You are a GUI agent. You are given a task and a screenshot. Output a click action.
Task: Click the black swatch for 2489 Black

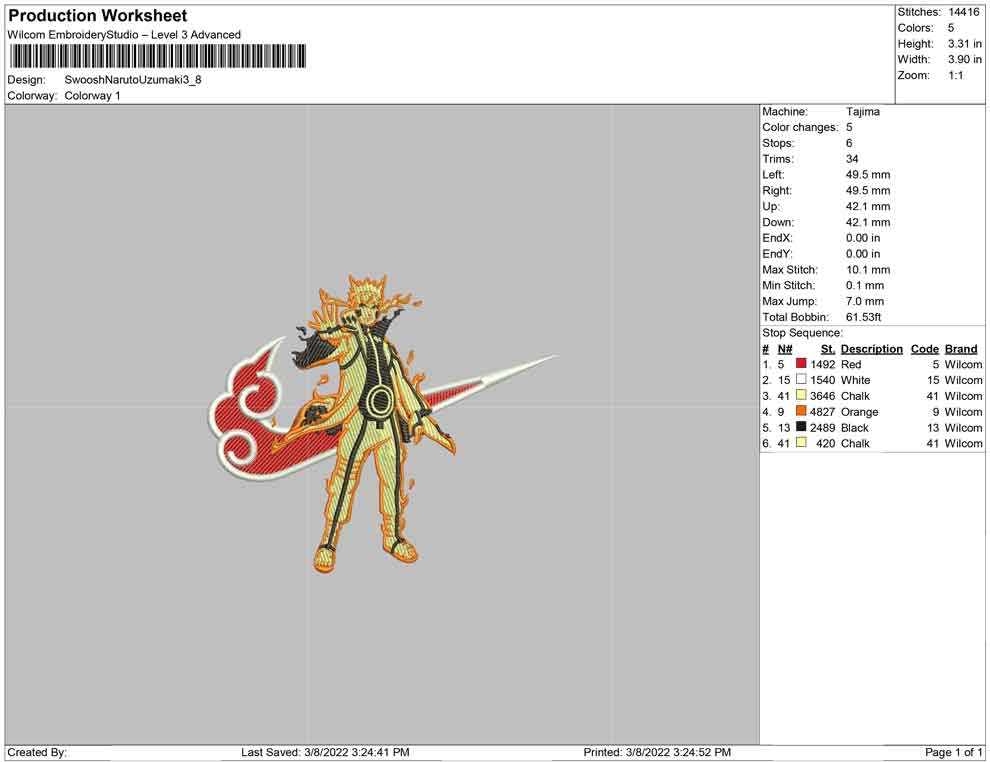[801, 427]
